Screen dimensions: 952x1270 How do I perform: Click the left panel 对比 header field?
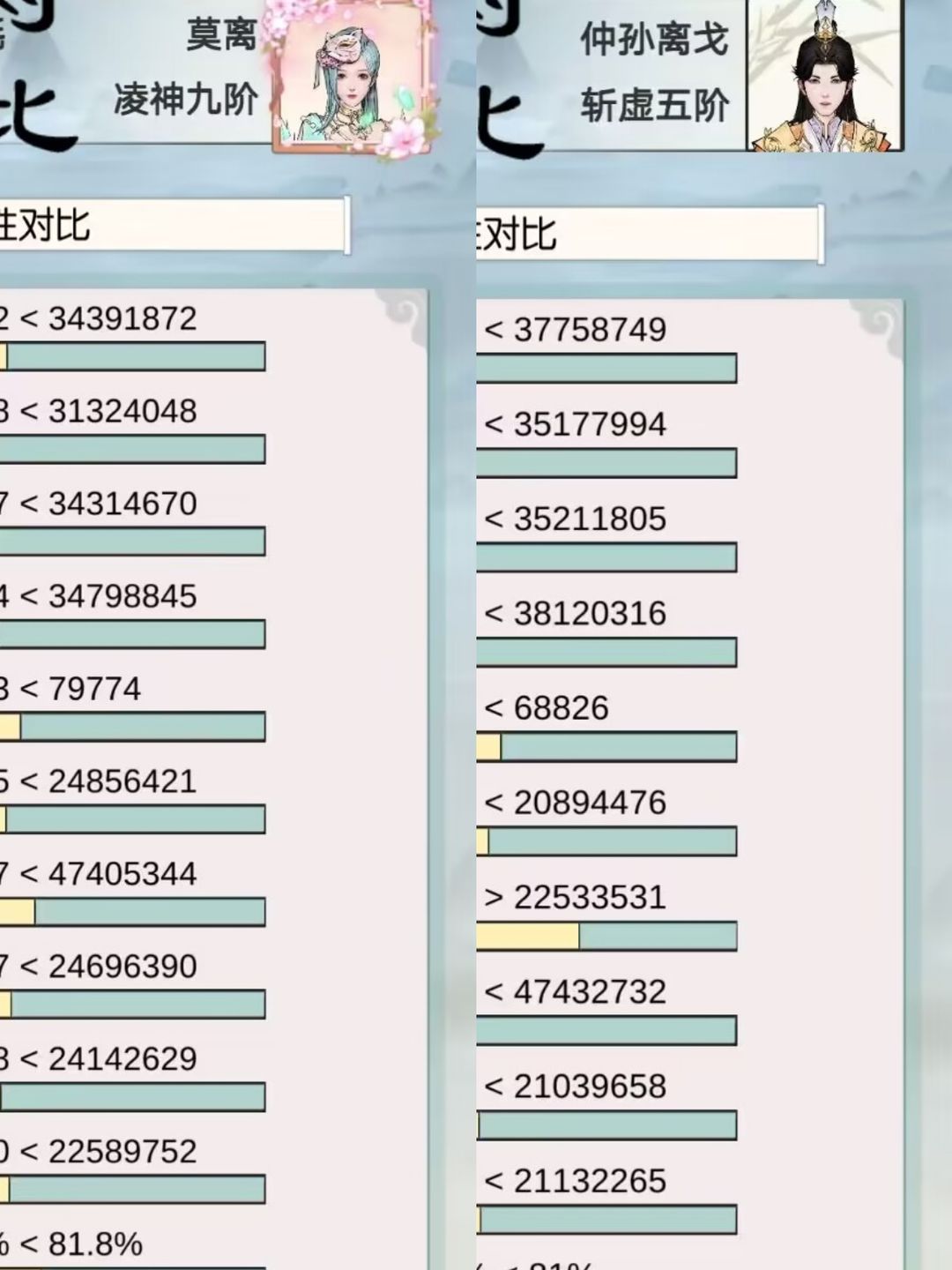point(174,226)
